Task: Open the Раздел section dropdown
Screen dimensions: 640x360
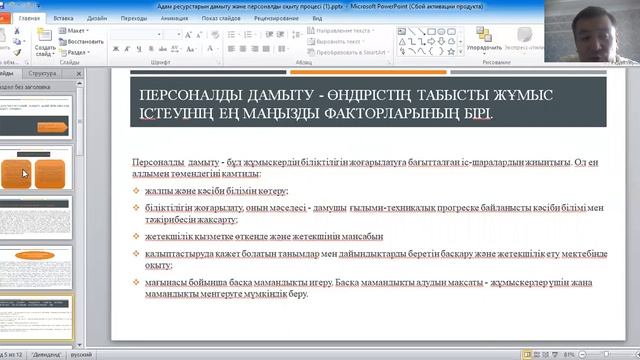Action: [75, 52]
